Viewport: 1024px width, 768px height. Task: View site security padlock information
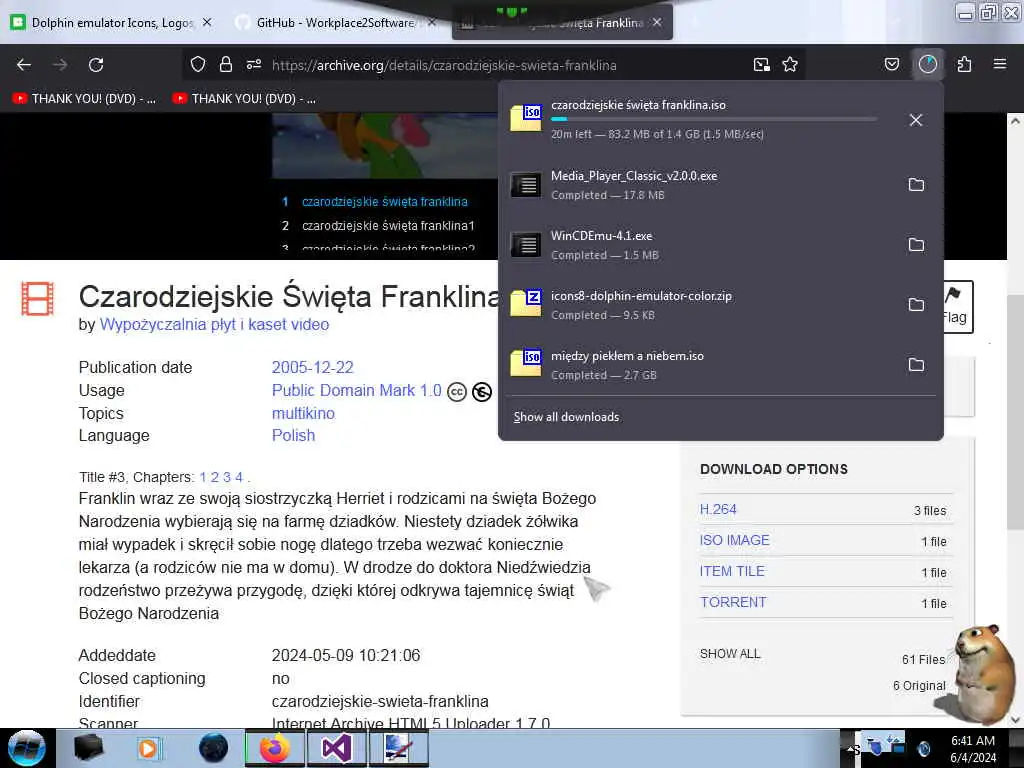(226, 65)
